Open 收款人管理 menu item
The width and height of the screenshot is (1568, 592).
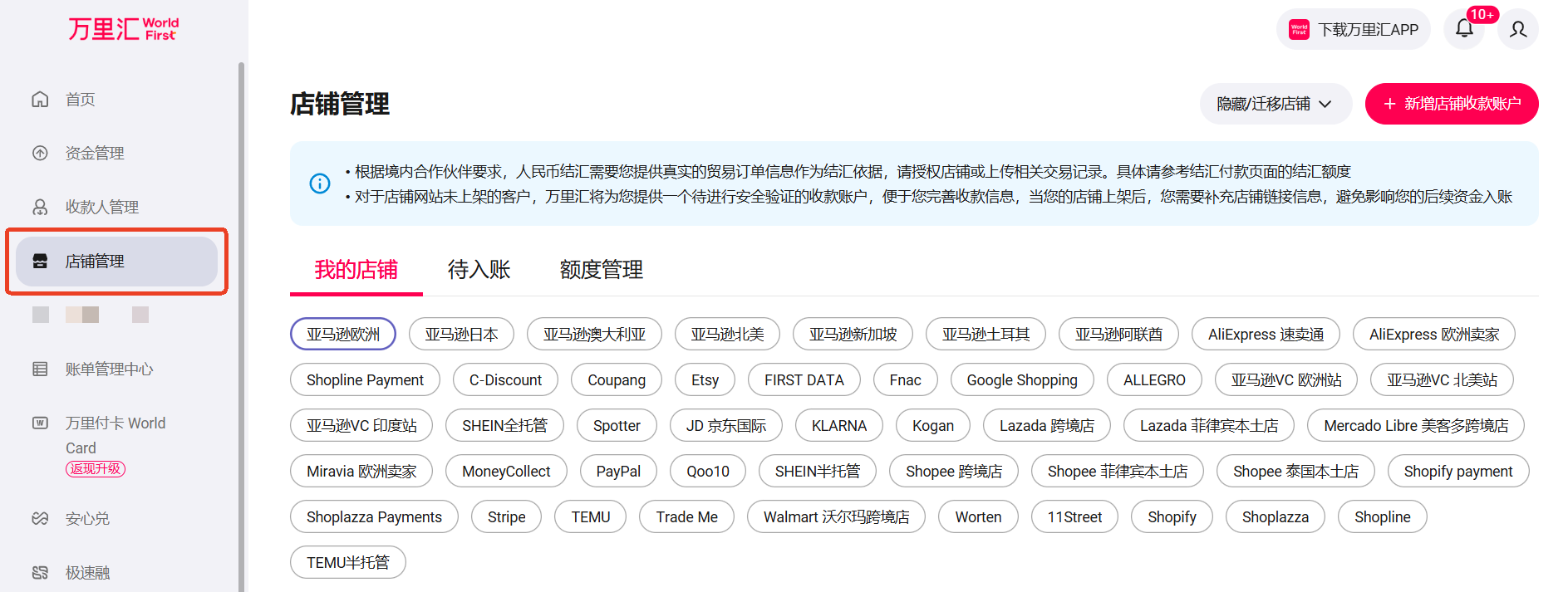102,207
